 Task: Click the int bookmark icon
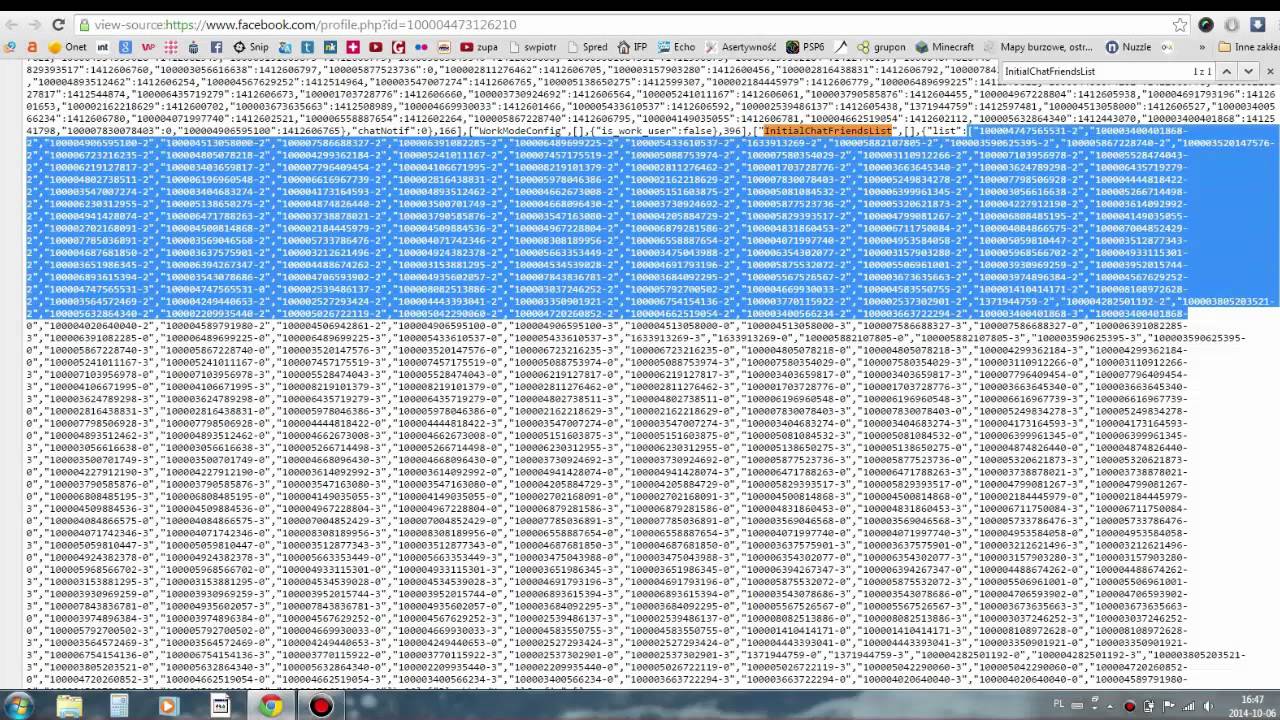[102, 47]
